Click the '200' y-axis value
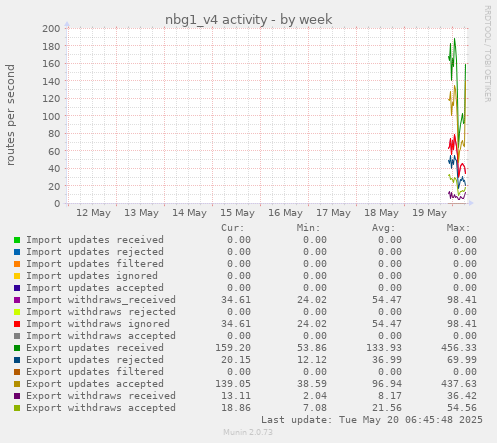Viewport: 497px width, 443px height. pyautogui.click(x=51, y=28)
